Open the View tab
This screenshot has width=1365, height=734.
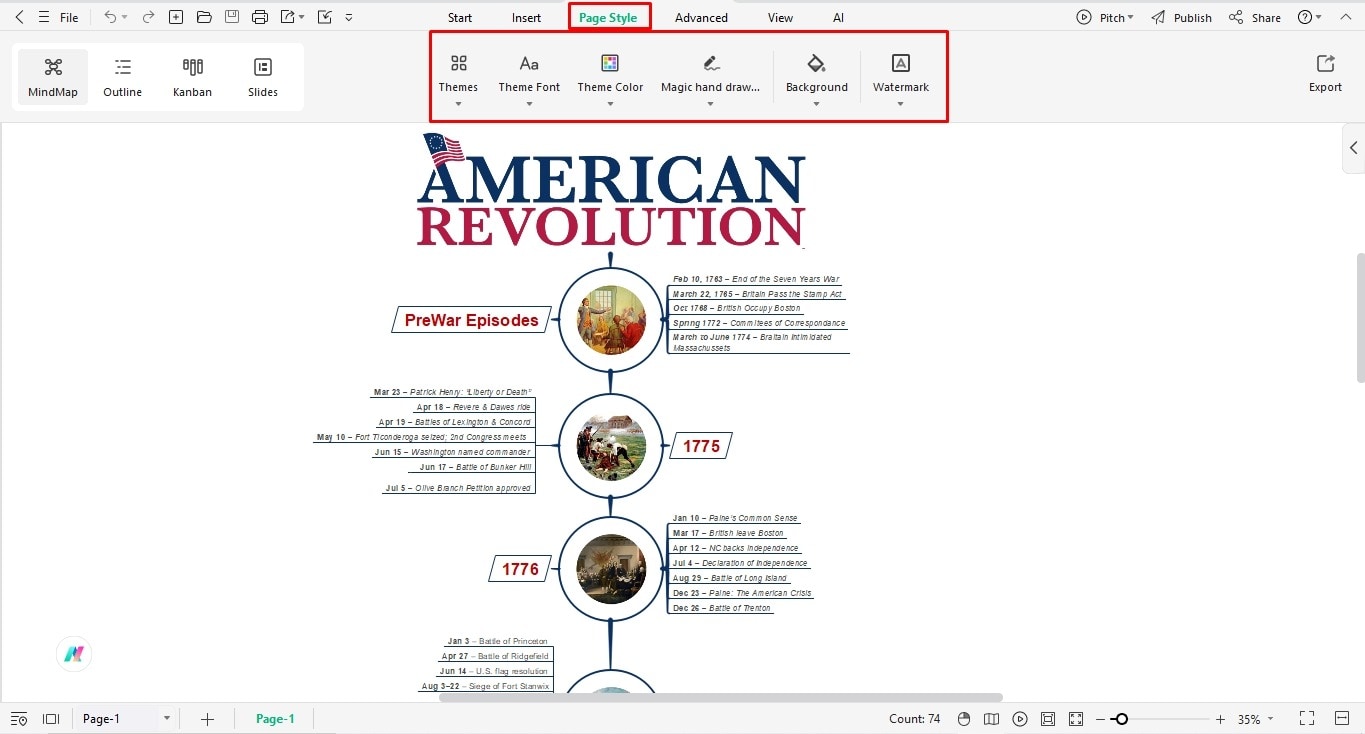(780, 18)
